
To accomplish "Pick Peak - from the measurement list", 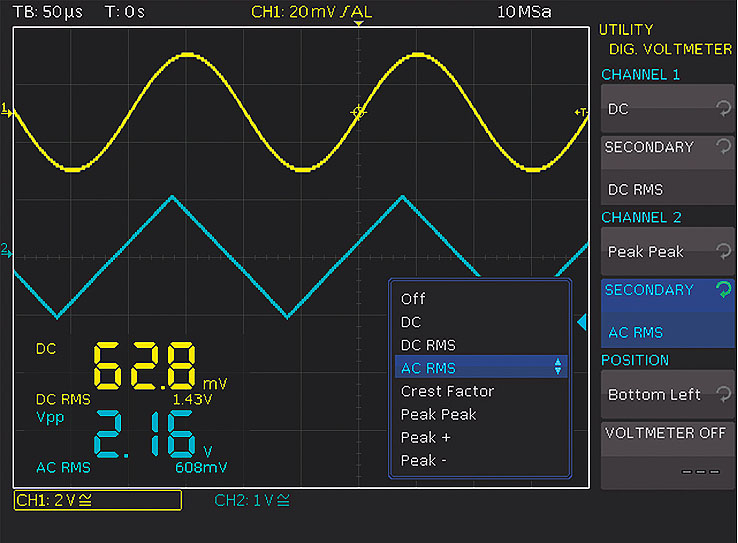I will click(x=425, y=460).
